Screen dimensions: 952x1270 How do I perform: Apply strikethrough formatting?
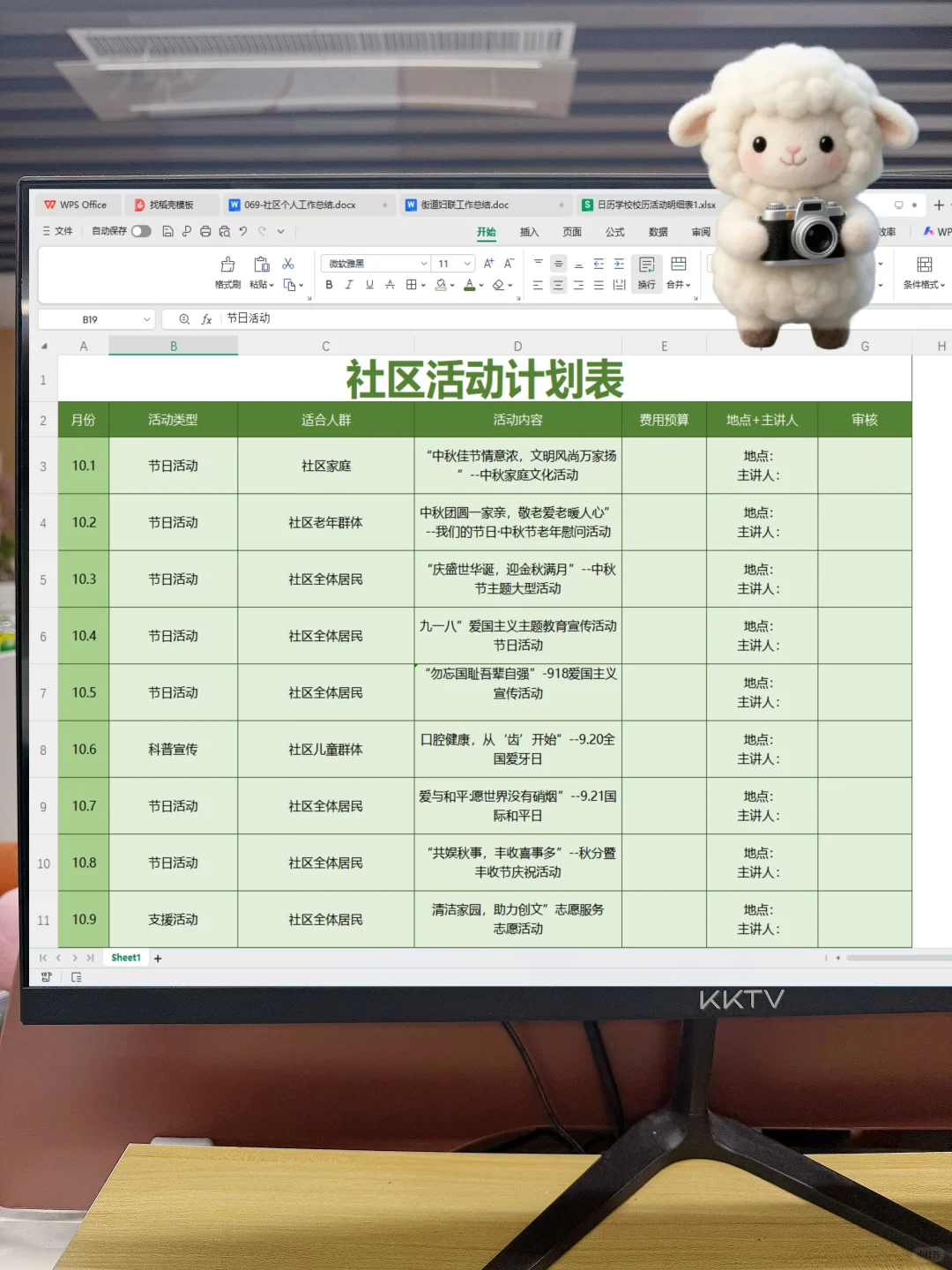point(390,285)
